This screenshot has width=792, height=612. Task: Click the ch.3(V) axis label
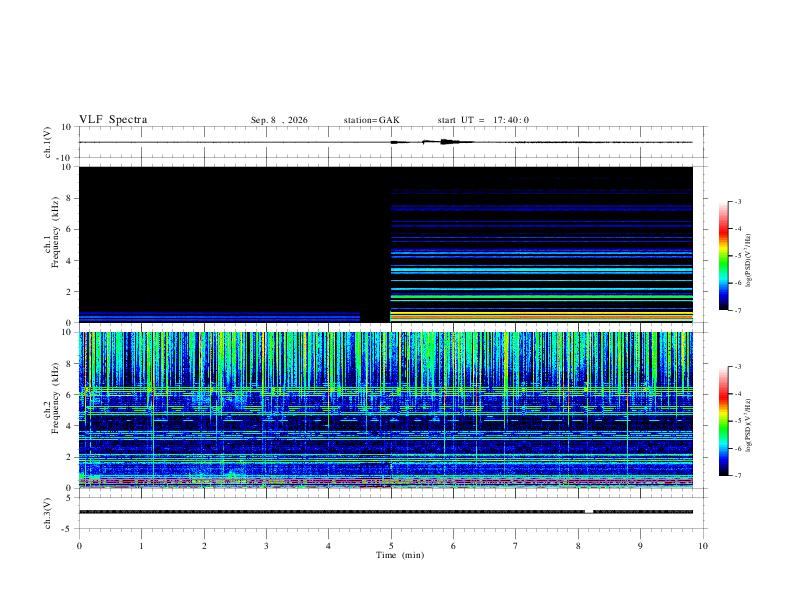click(48, 513)
